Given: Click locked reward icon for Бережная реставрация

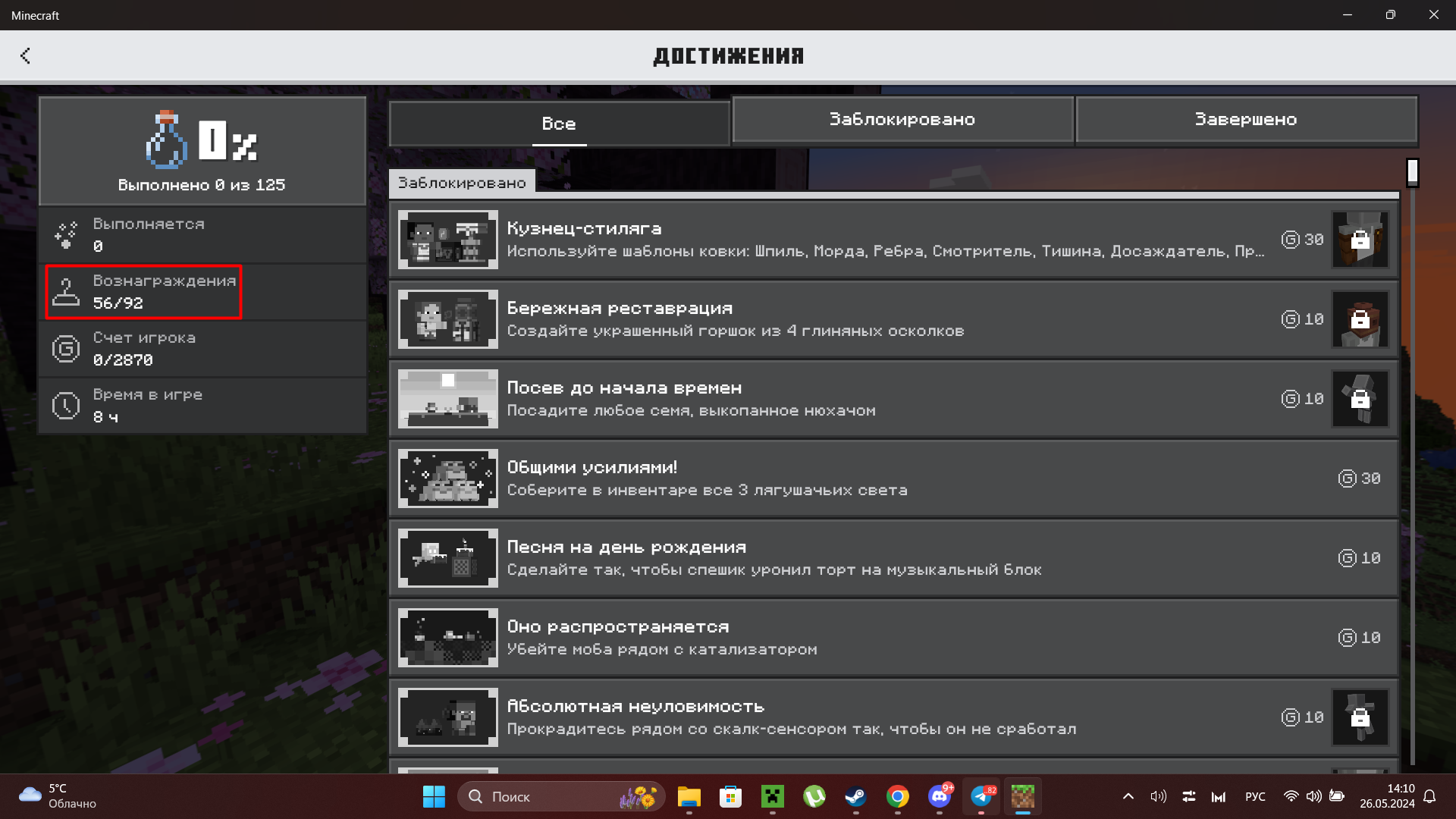Looking at the screenshot, I should click(1360, 319).
